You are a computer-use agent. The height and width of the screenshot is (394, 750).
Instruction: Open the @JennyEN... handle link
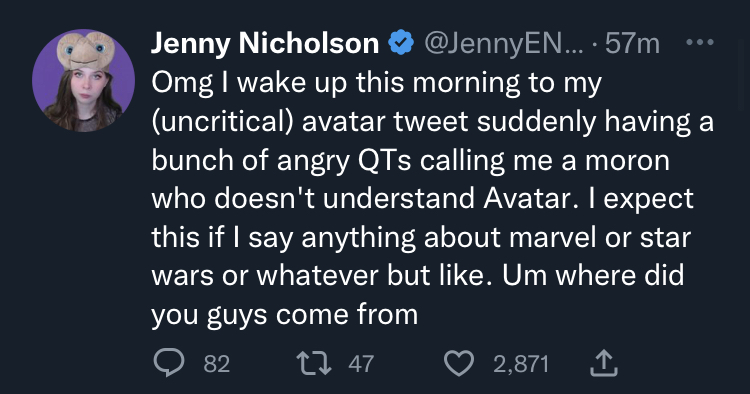click(503, 44)
